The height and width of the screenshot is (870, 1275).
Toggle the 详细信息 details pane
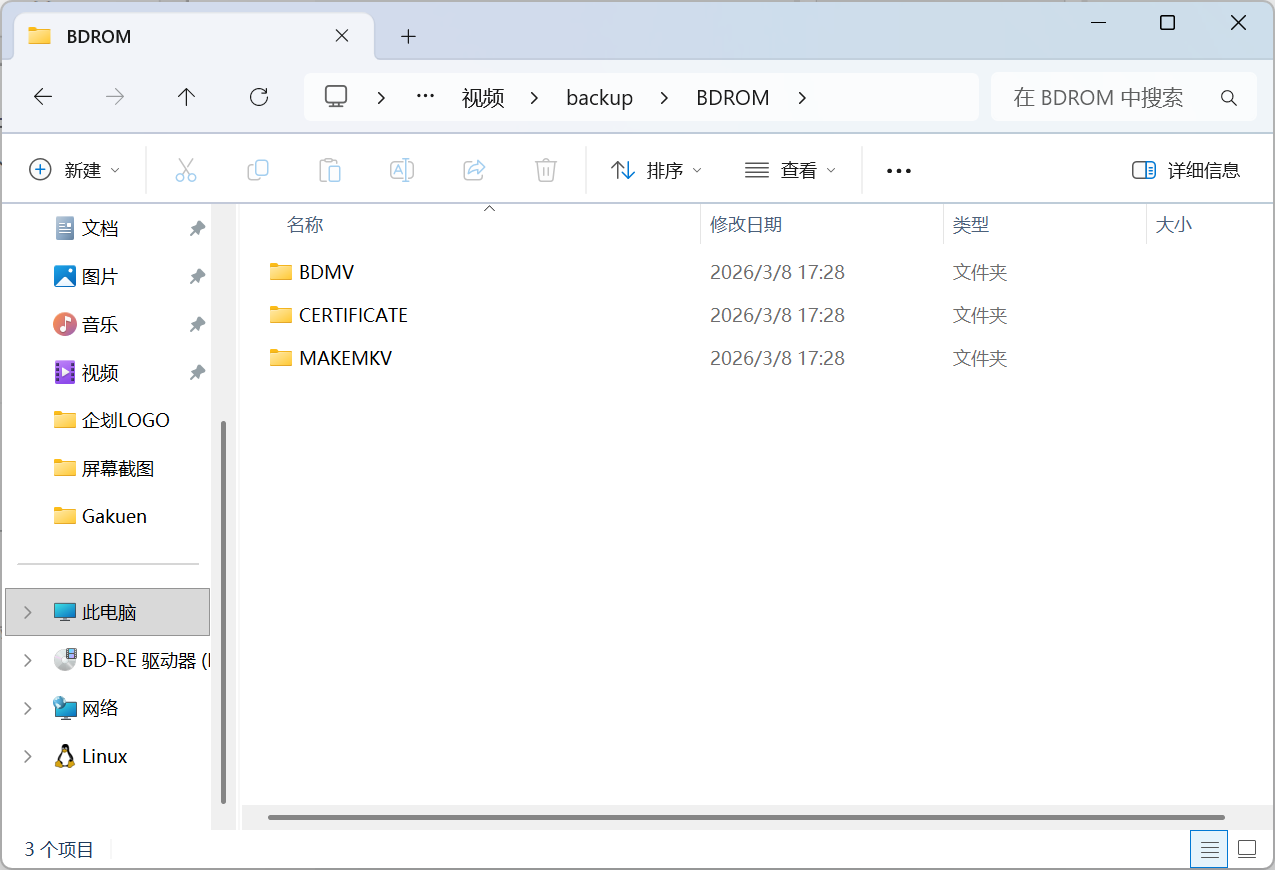pyautogui.click(x=1186, y=170)
